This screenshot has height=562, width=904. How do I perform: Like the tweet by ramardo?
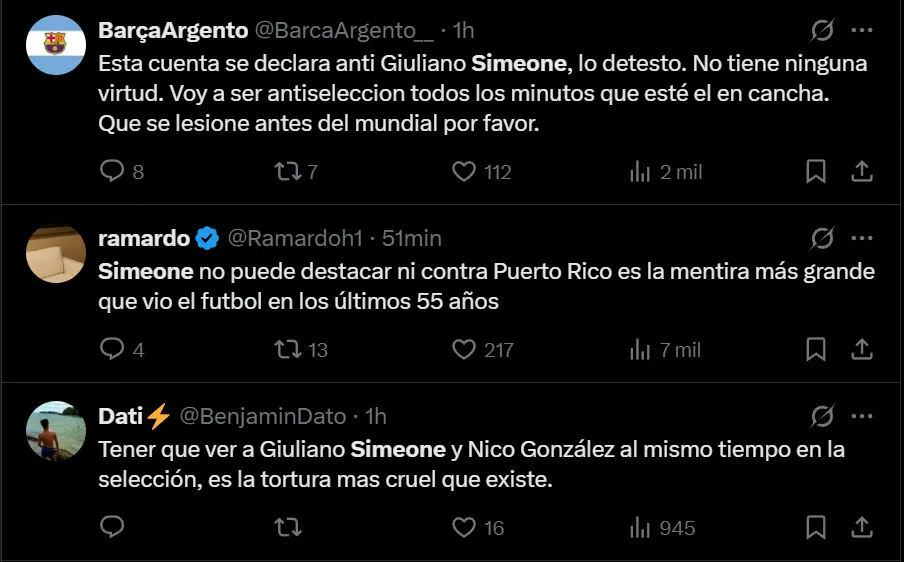coord(463,350)
